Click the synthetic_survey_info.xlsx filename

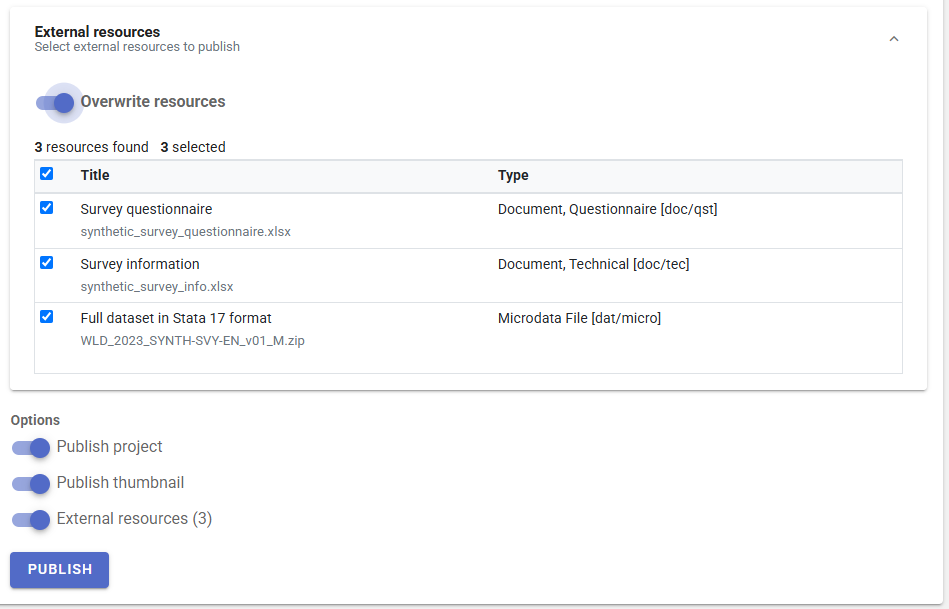tap(157, 286)
